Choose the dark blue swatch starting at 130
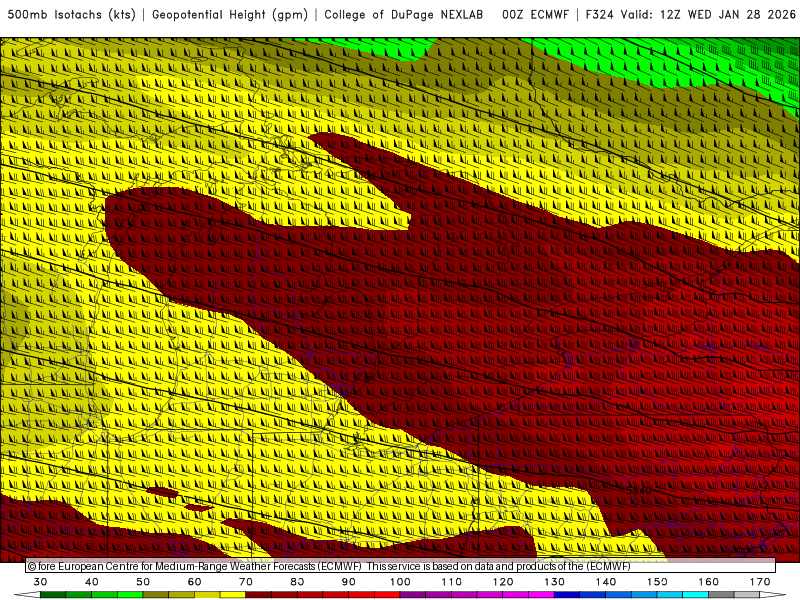800x600 pixels. (x=567, y=595)
